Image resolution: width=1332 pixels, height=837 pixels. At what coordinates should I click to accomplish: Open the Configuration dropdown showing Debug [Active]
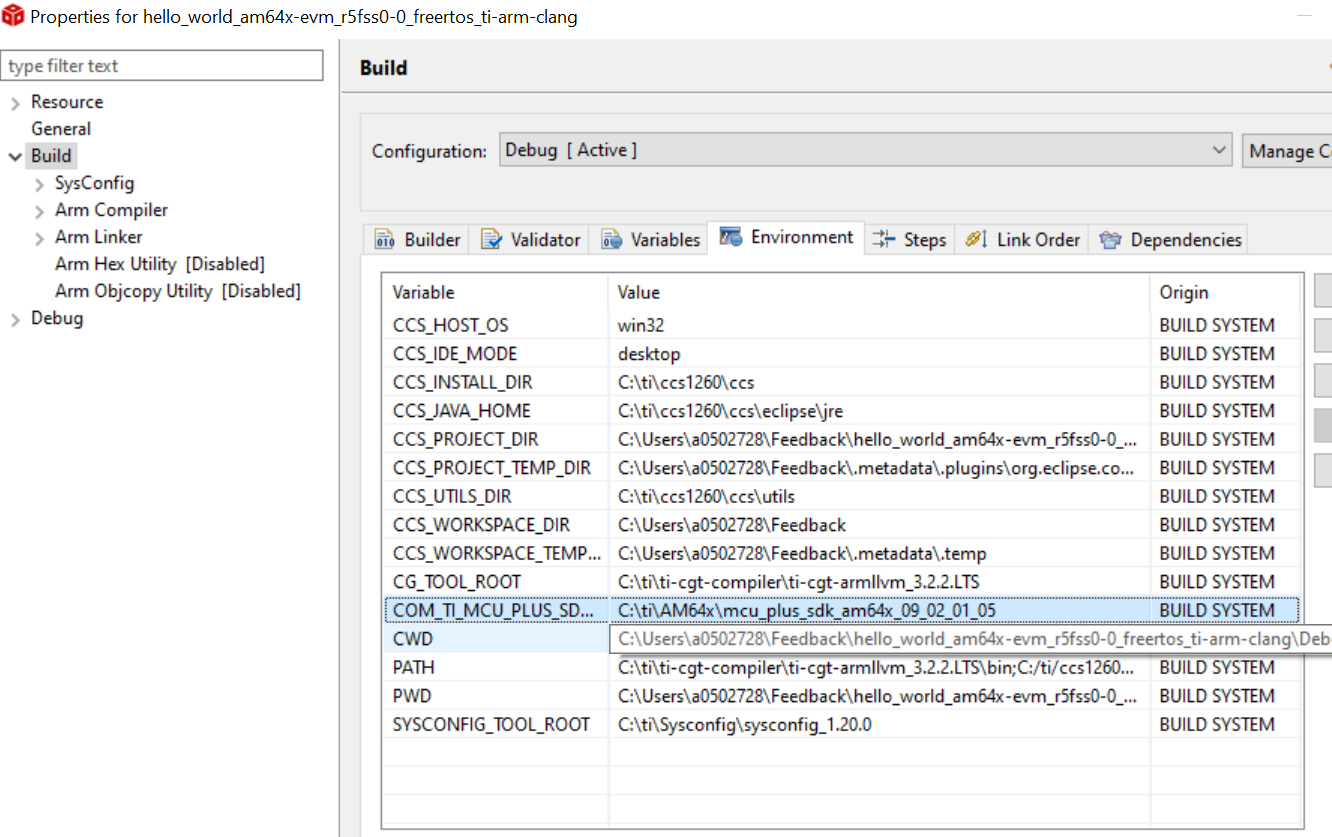(x=864, y=151)
